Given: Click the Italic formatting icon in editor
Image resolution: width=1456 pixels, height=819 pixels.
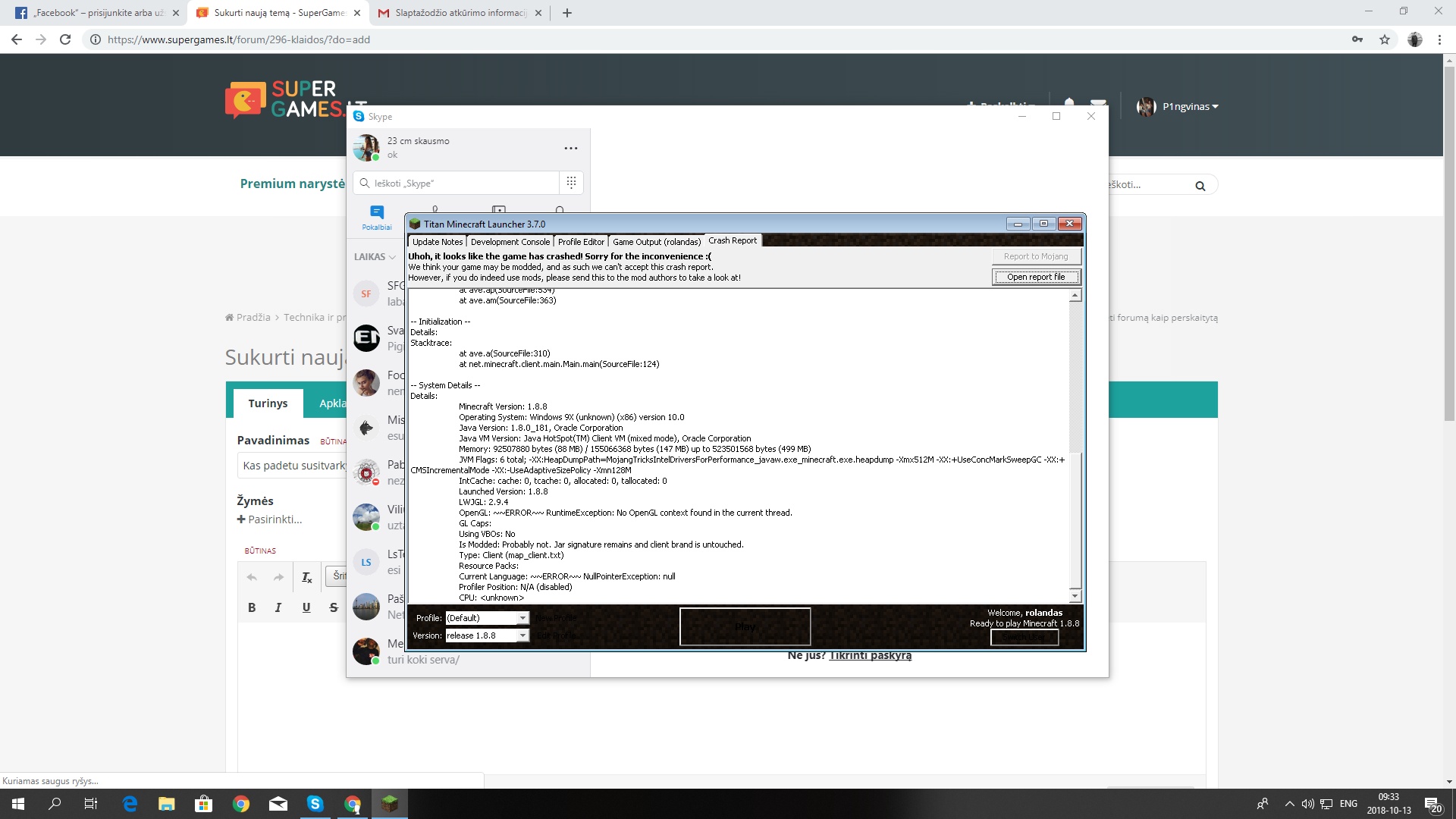Looking at the screenshot, I should 278,607.
